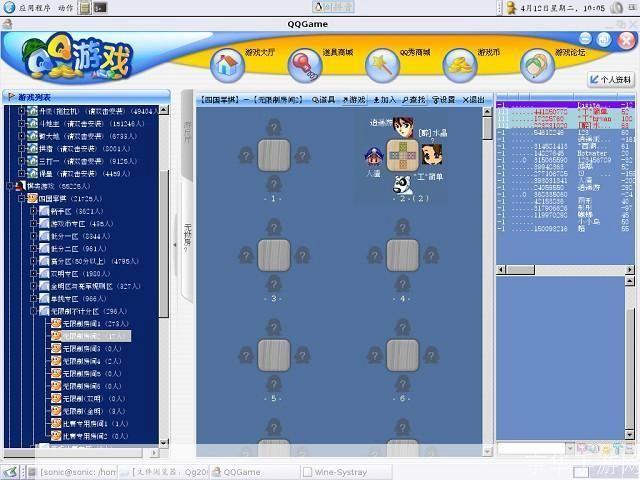The width and height of the screenshot is (640, 480).
Task: Click the empty wooden table number 5
Action: point(274,356)
